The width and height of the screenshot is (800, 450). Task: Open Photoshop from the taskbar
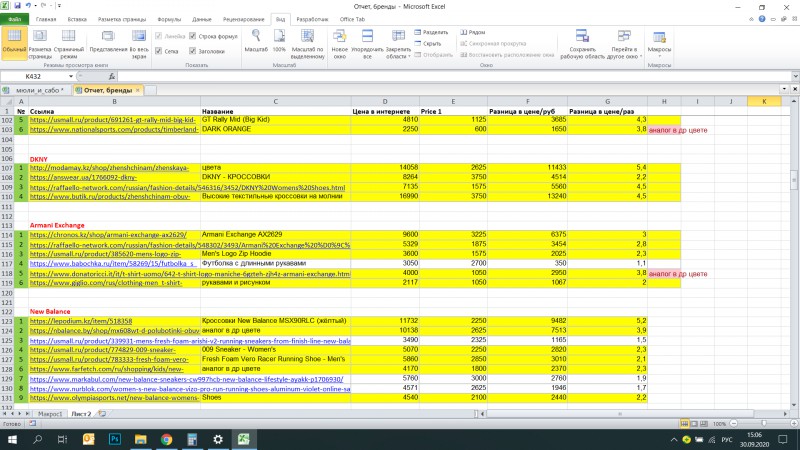click(x=115, y=439)
